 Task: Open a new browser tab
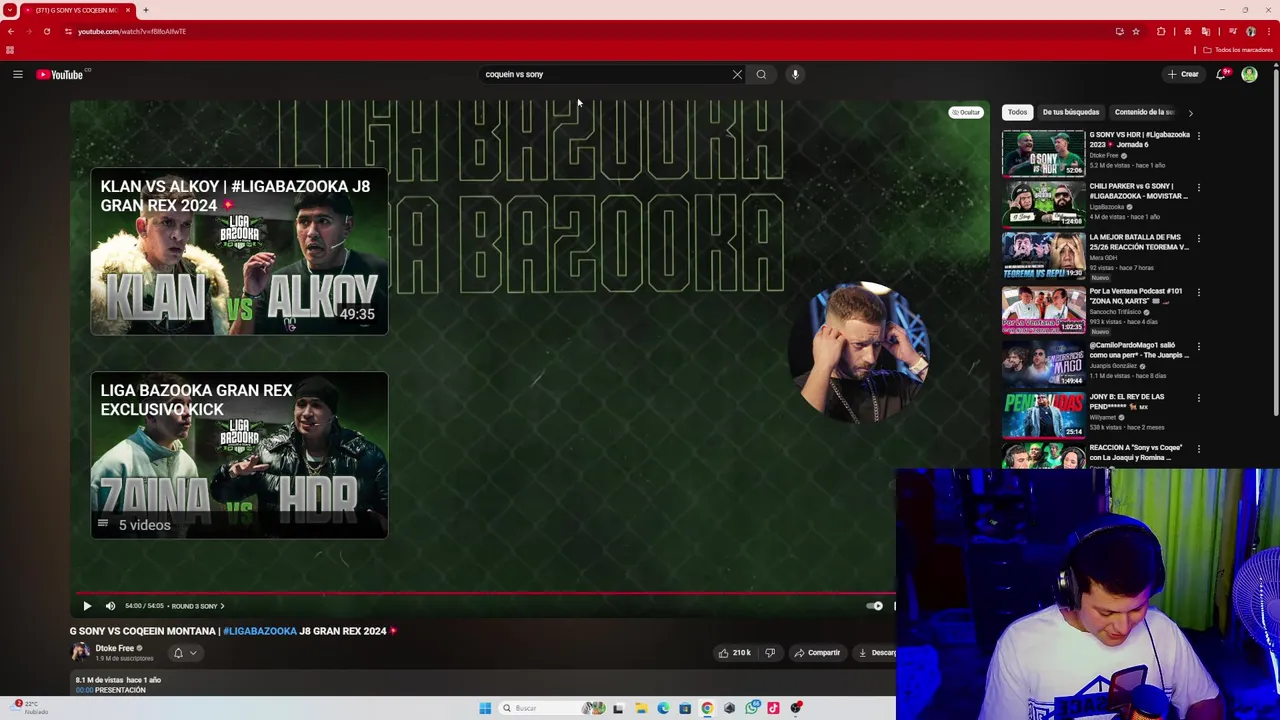click(x=145, y=10)
